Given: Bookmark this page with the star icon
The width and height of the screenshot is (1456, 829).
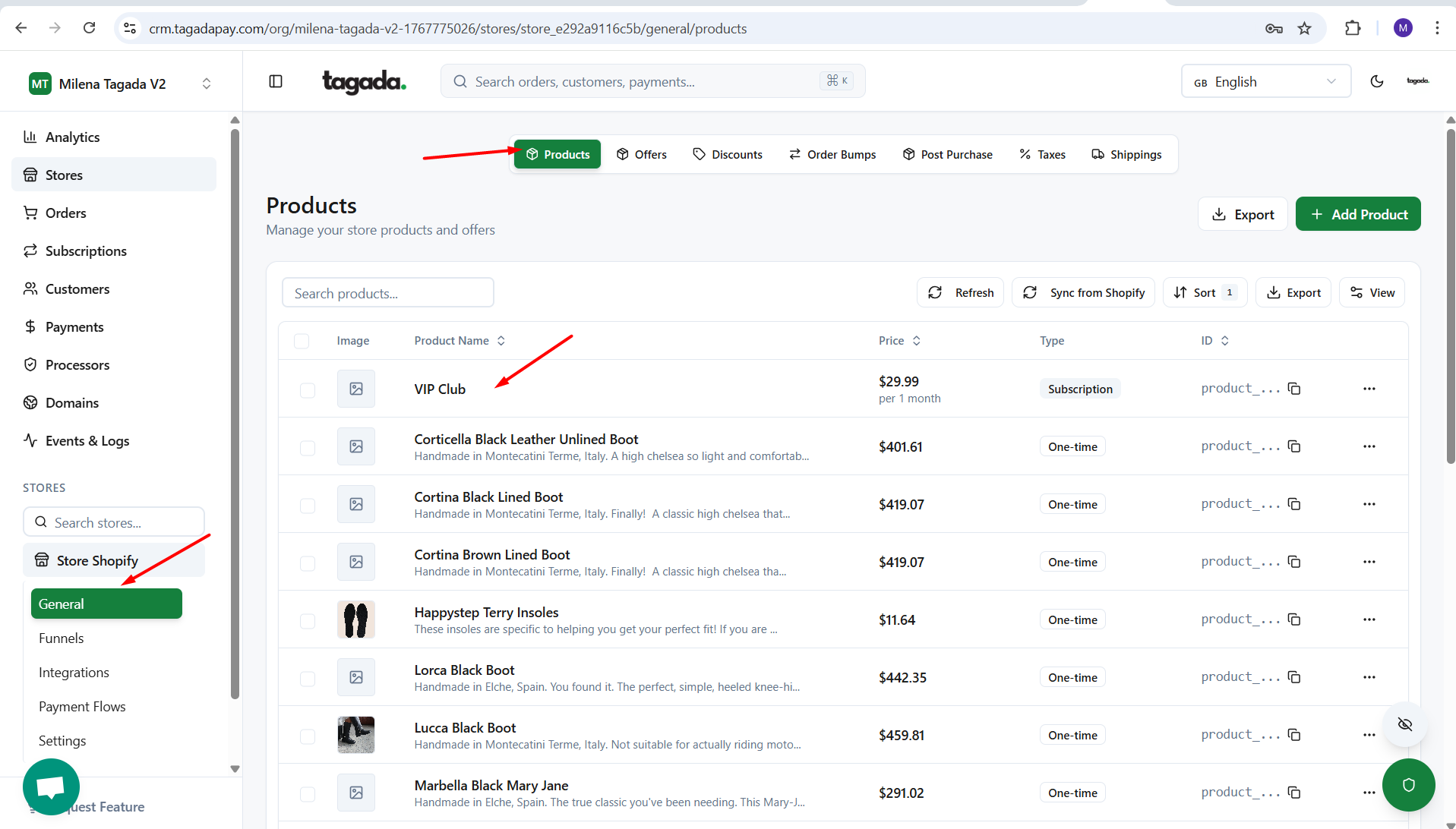Looking at the screenshot, I should click(1304, 28).
